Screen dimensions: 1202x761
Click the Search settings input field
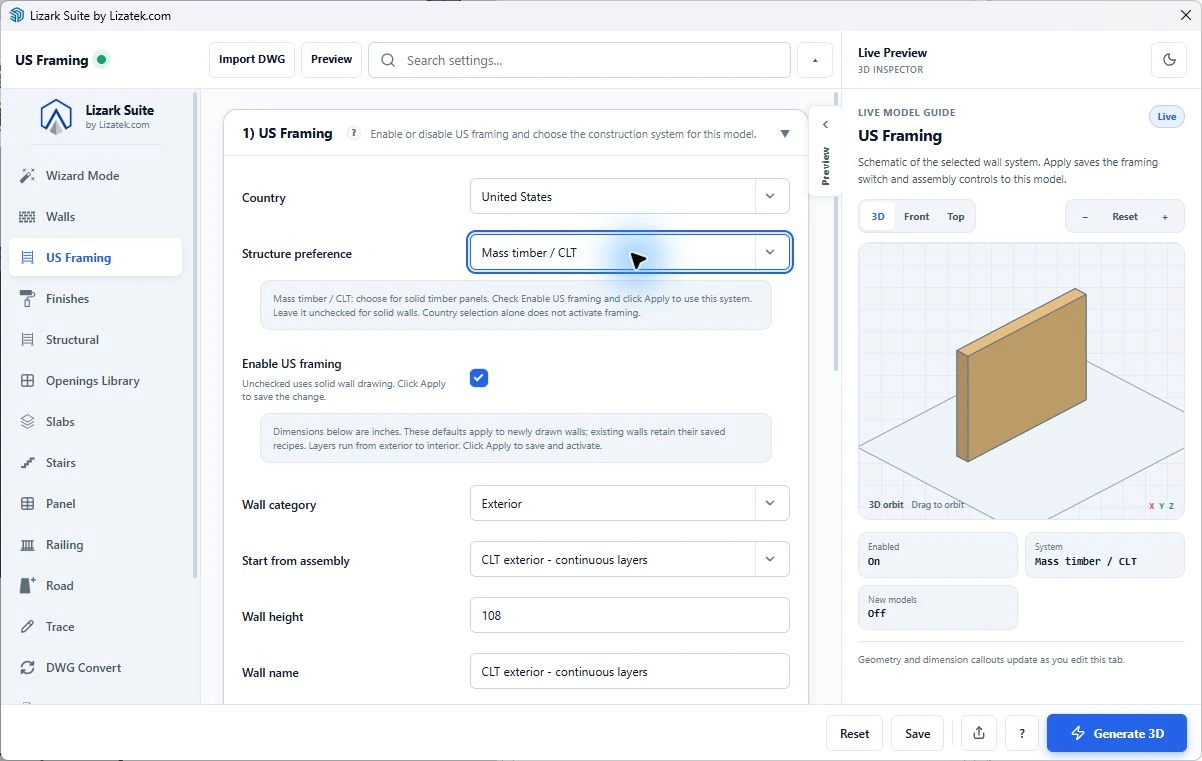coord(579,60)
